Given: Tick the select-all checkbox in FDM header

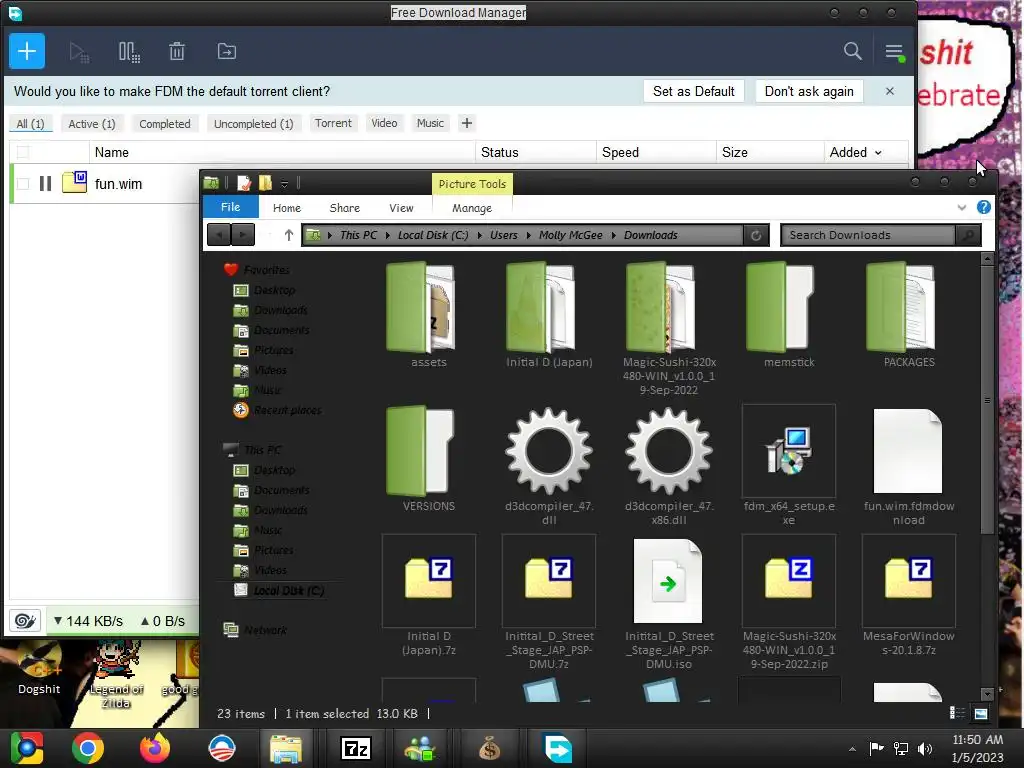Looking at the screenshot, I should [23, 152].
